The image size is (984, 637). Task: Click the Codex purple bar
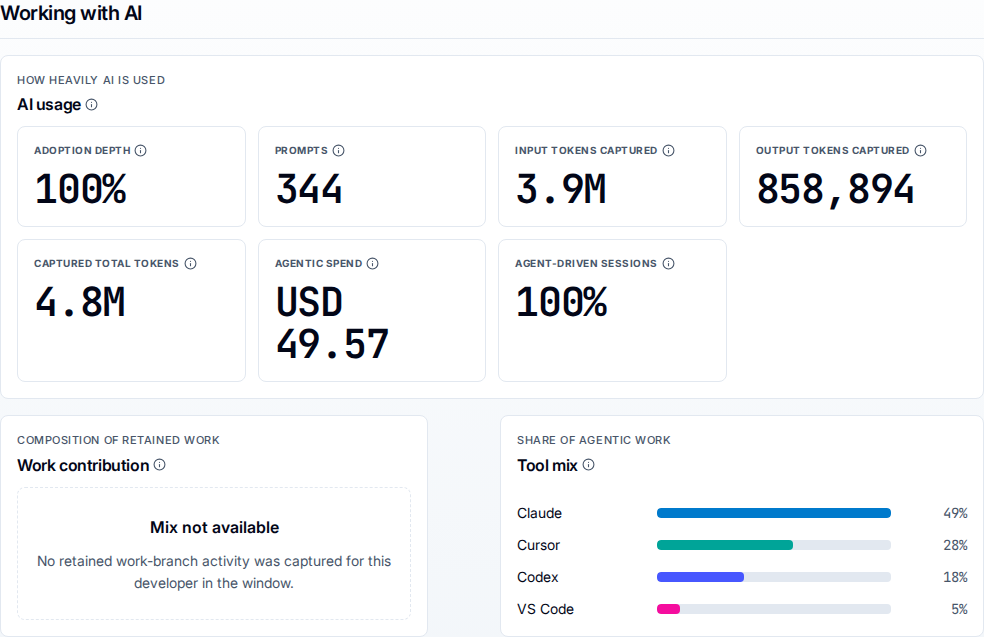click(x=700, y=577)
